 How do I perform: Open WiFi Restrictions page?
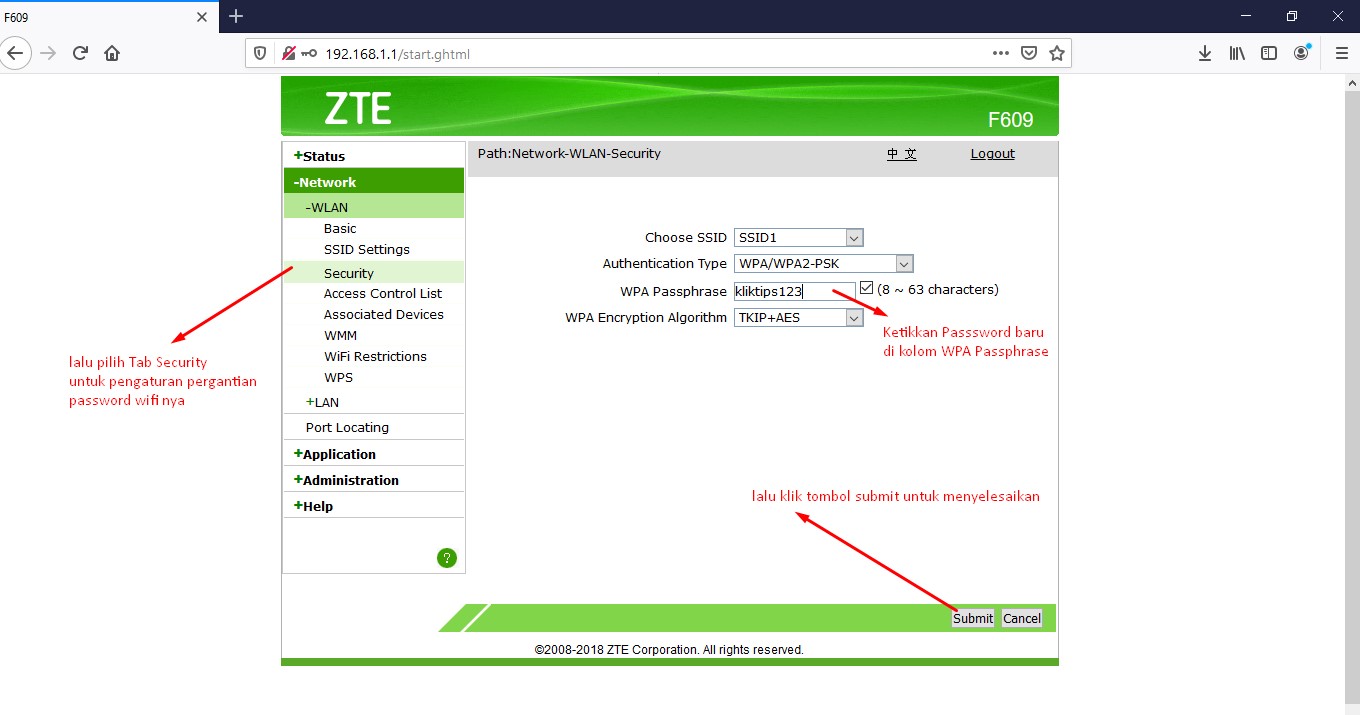tap(375, 357)
